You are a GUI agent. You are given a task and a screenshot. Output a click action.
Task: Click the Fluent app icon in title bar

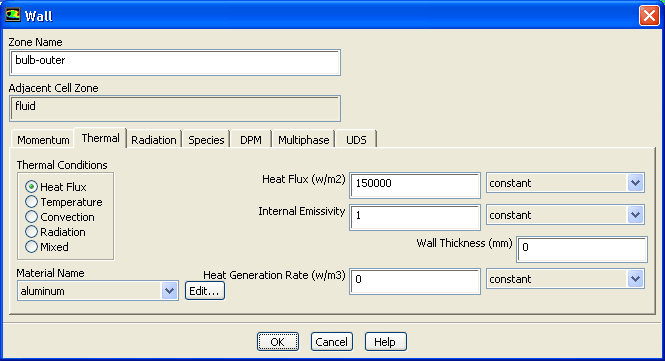pyautogui.click(x=12, y=15)
